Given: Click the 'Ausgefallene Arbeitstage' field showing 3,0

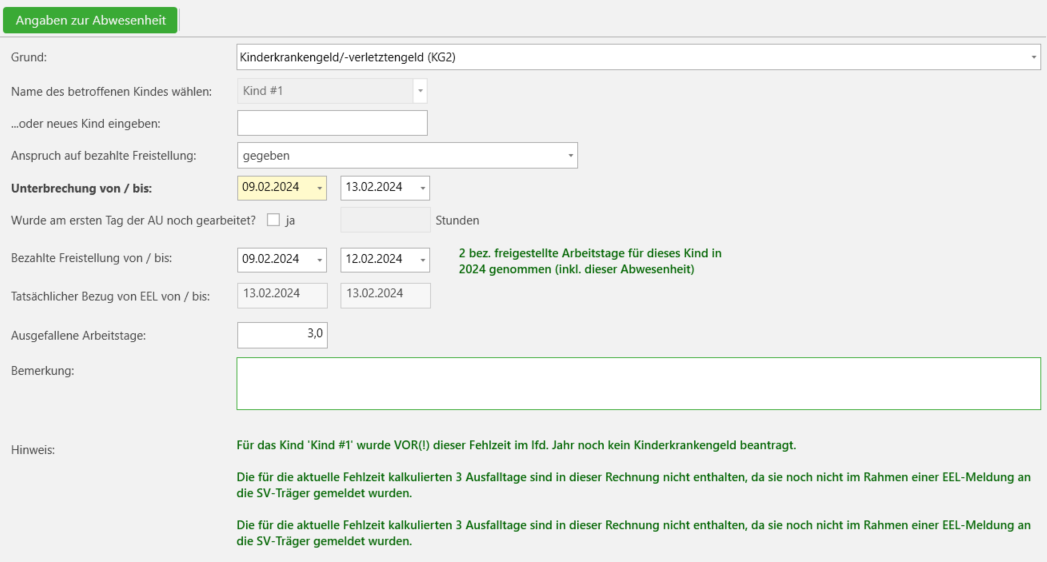Looking at the screenshot, I should click(x=282, y=335).
